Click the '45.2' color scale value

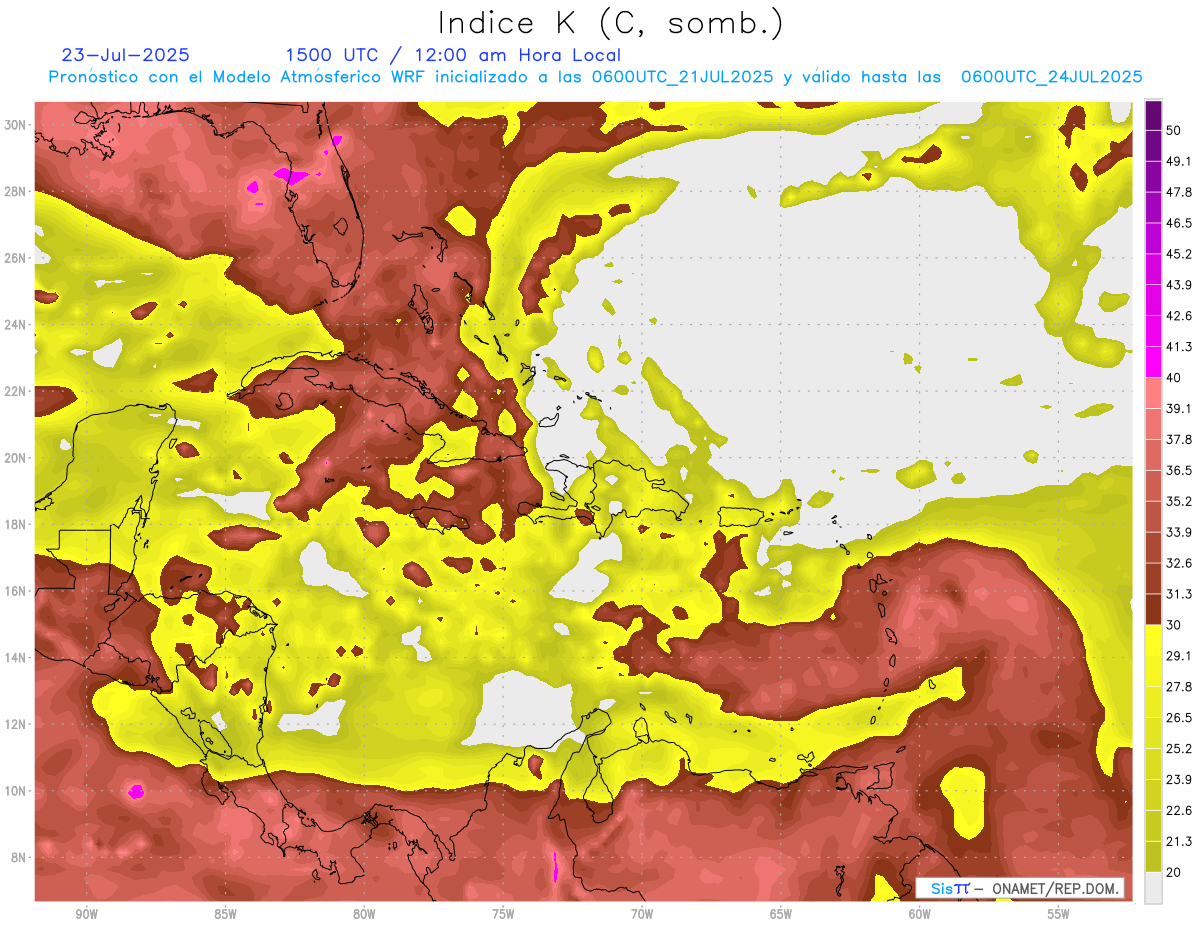[1178, 254]
